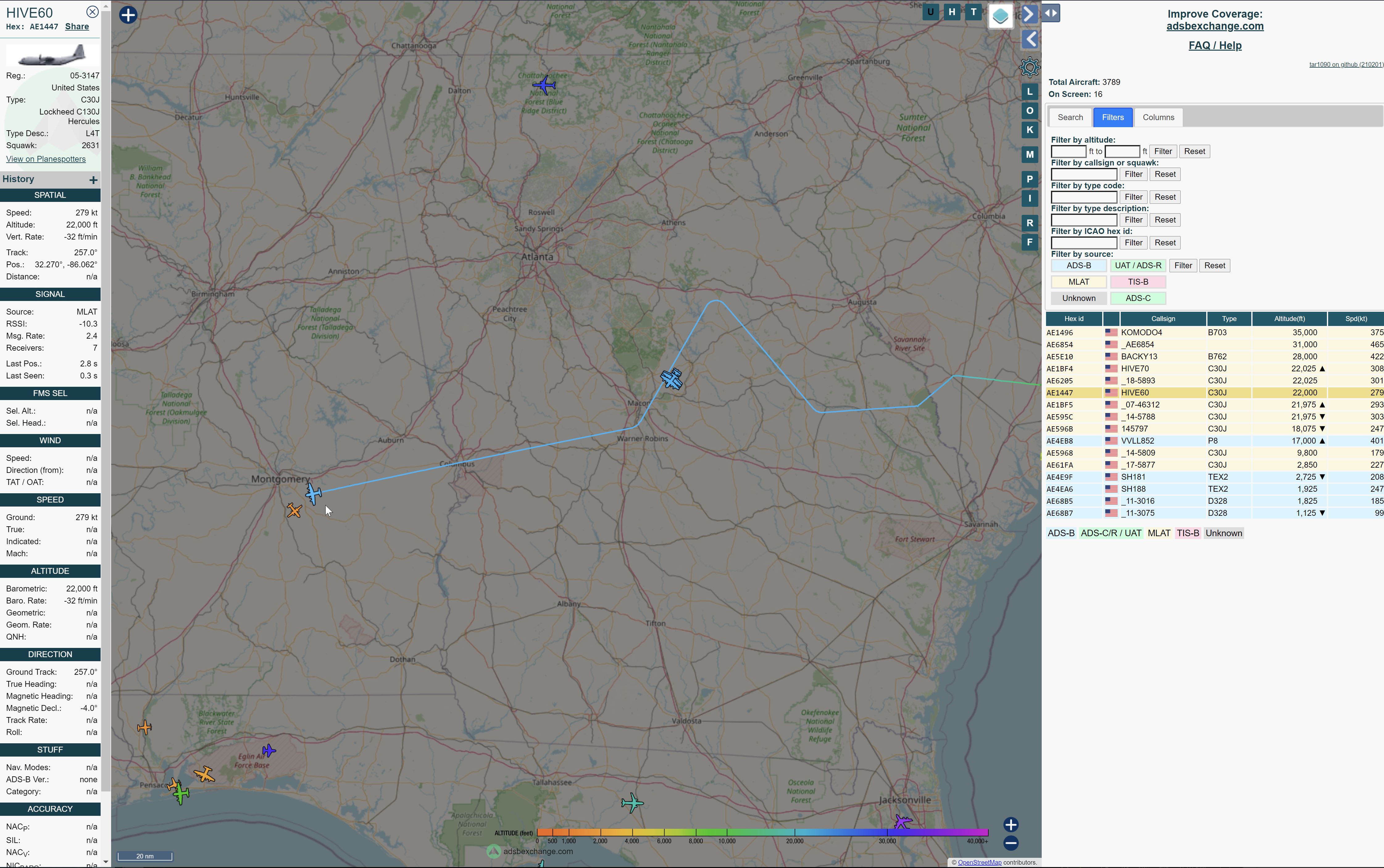Open View on Planespotters link
Image resolution: width=1384 pixels, height=868 pixels.
click(x=46, y=160)
